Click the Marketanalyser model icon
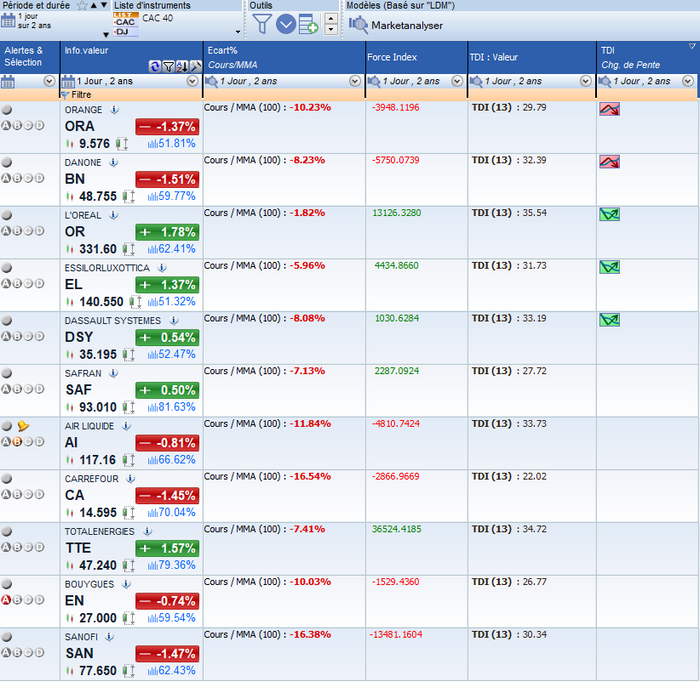 (358, 25)
